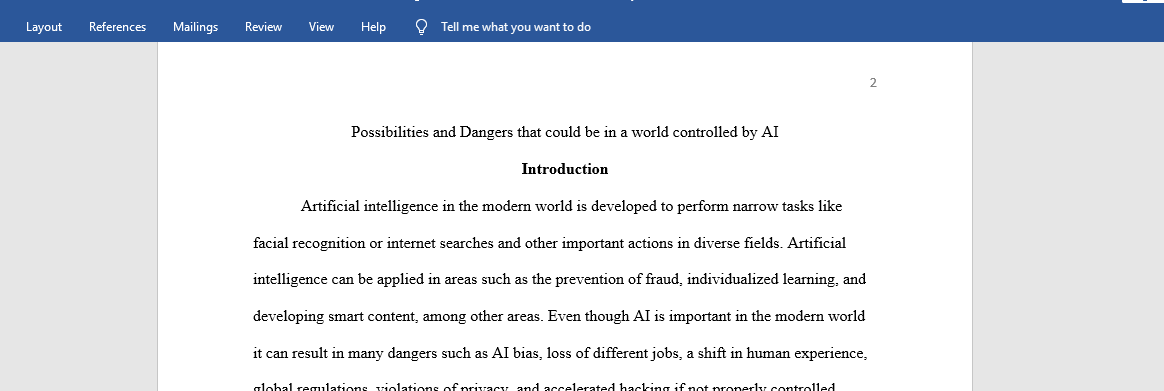Open the References ribbon tab
Viewport: 1164px width, 391px height.
tap(117, 27)
